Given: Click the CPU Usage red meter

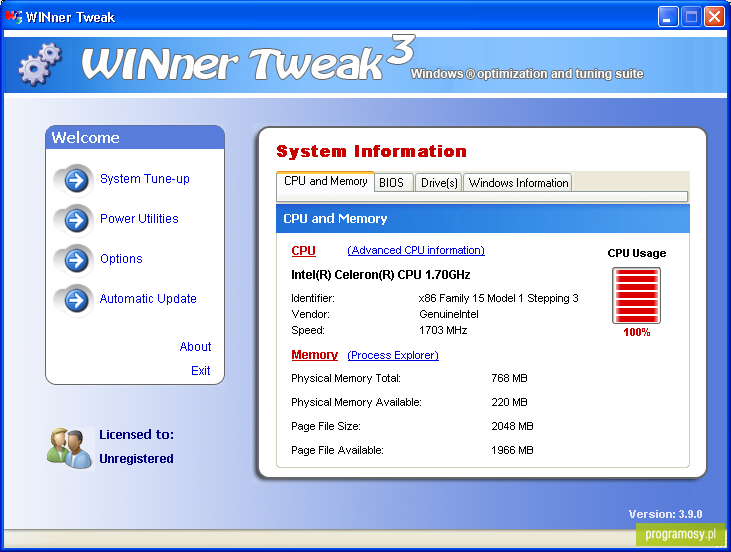Looking at the screenshot, I should 636,296.
